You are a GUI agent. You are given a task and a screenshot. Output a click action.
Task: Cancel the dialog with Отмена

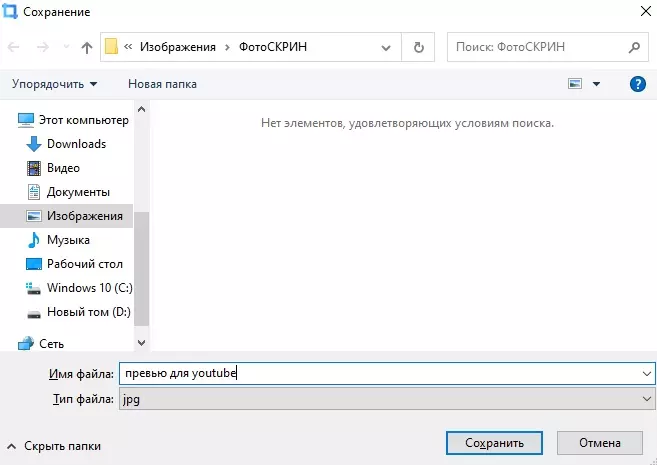(600, 443)
